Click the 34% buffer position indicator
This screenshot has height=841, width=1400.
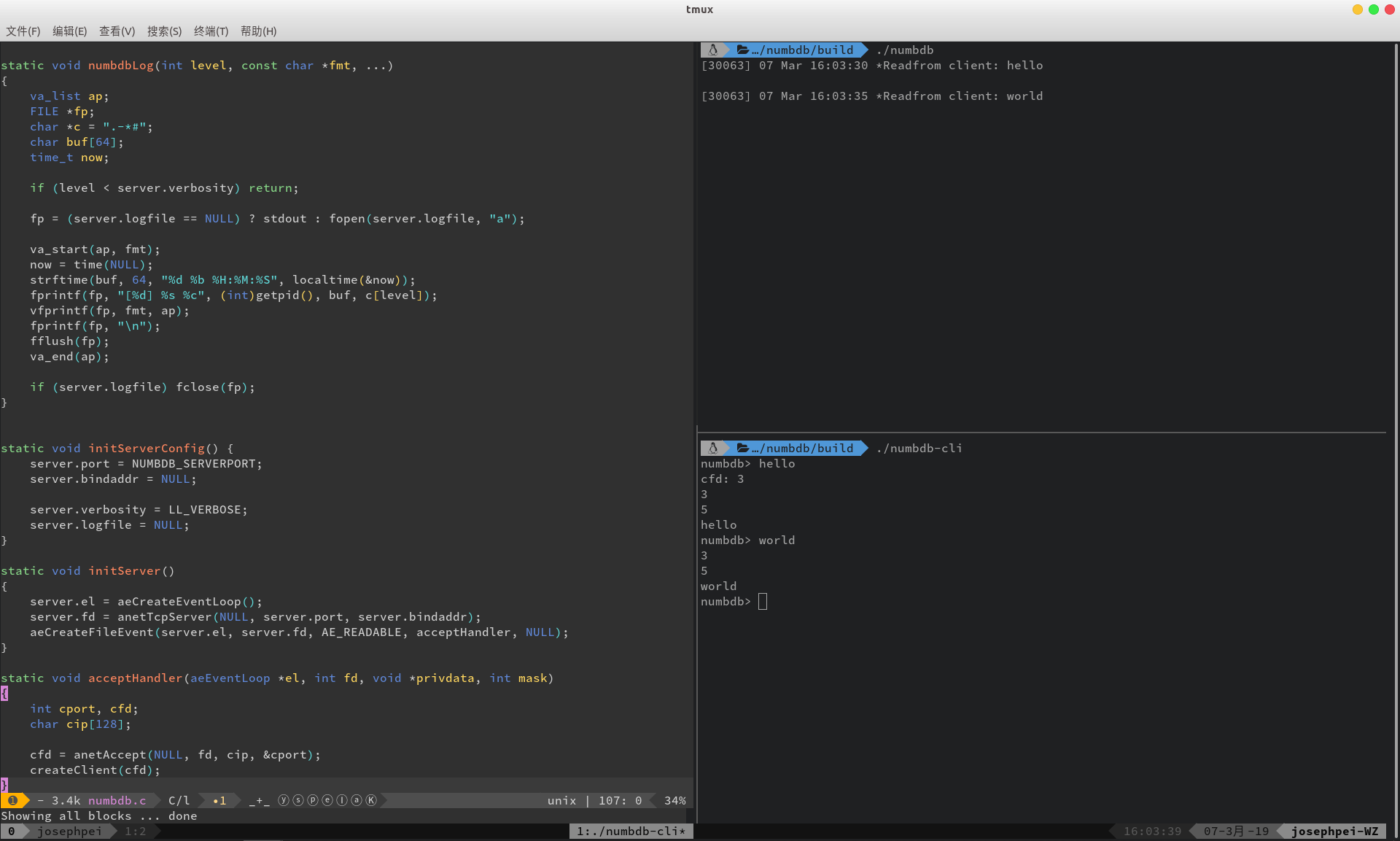coord(675,801)
